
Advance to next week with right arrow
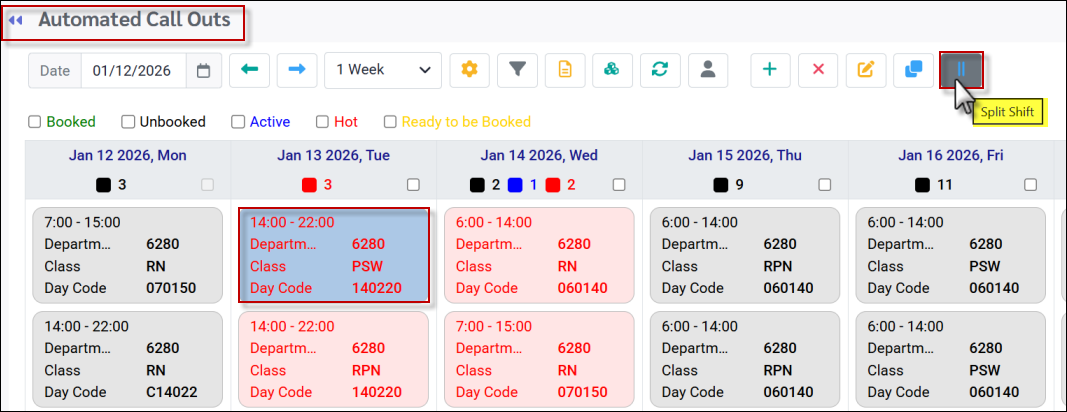click(297, 70)
